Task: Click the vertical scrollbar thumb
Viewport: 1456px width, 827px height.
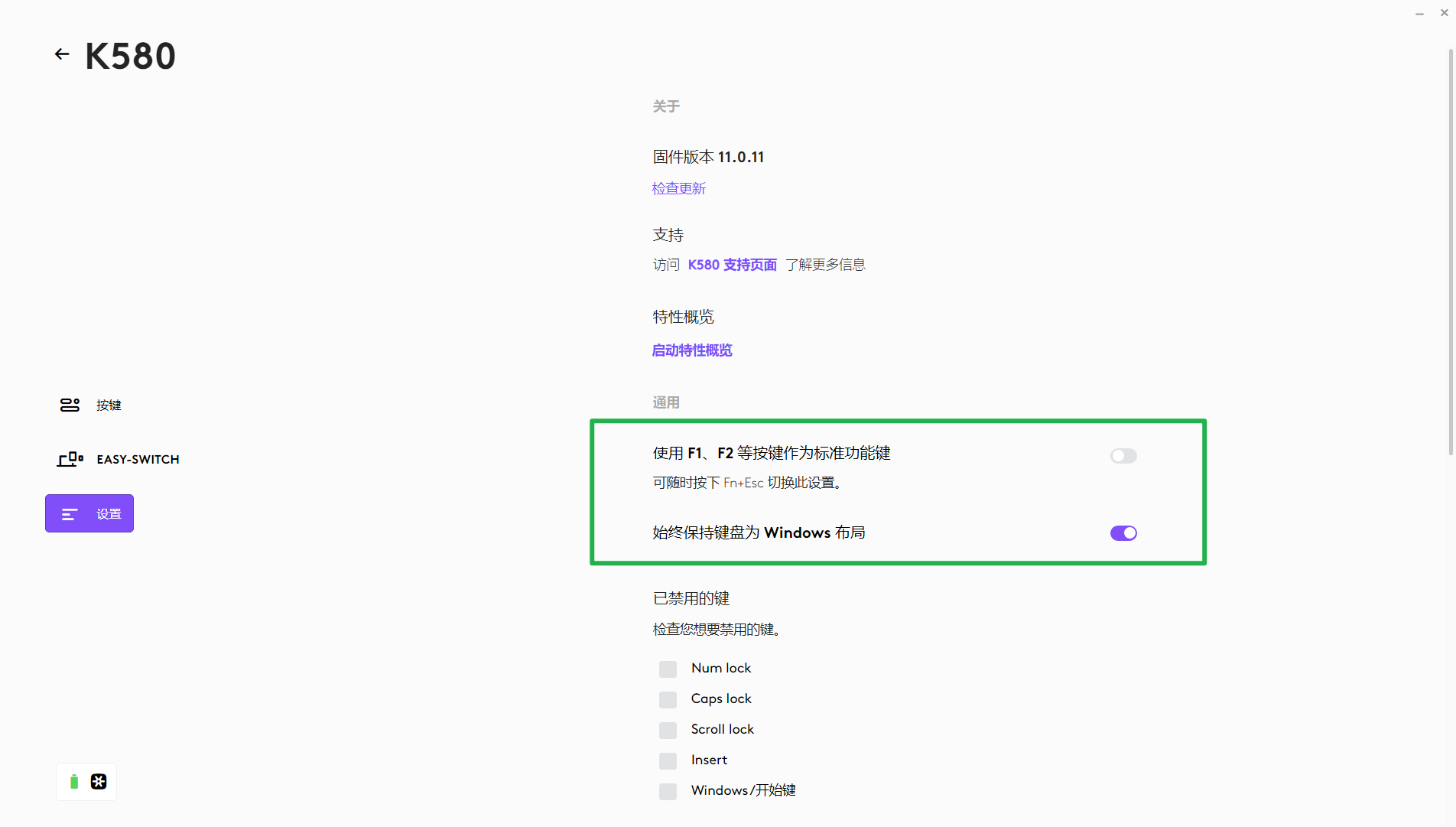Action: [1451, 252]
